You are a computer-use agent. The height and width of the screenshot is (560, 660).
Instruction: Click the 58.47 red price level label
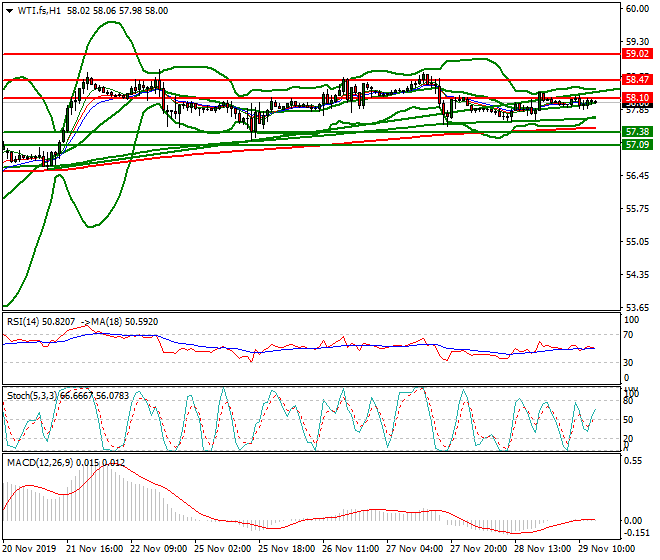point(637,79)
